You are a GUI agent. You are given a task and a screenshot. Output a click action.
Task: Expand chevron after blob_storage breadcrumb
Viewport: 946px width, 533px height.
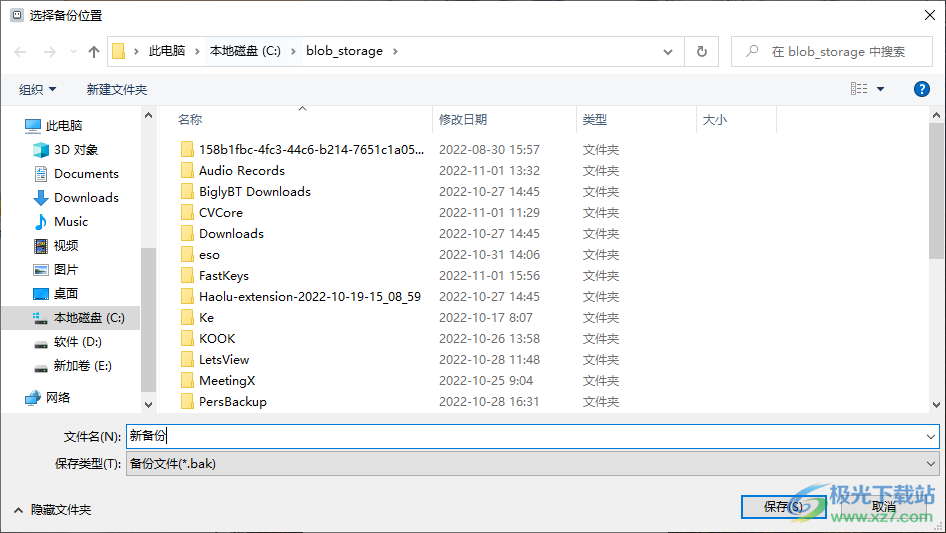[395, 51]
